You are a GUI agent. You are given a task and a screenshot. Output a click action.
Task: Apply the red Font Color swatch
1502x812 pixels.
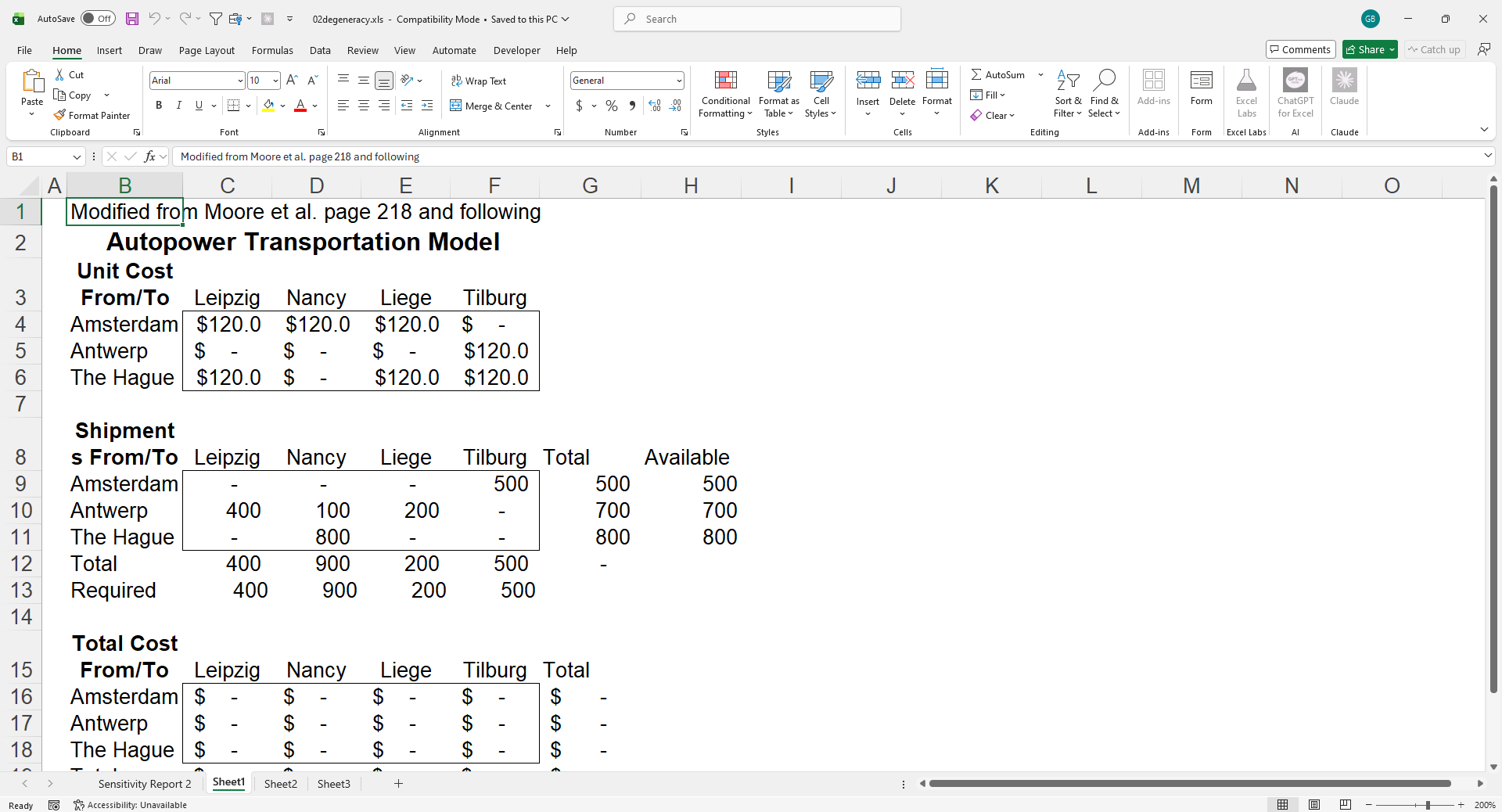(300, 106)
